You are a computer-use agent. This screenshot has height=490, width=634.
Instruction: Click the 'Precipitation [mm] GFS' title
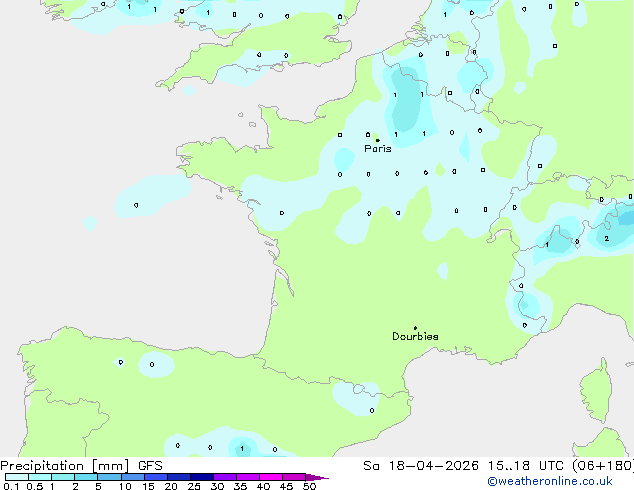[x=81, y=466]
